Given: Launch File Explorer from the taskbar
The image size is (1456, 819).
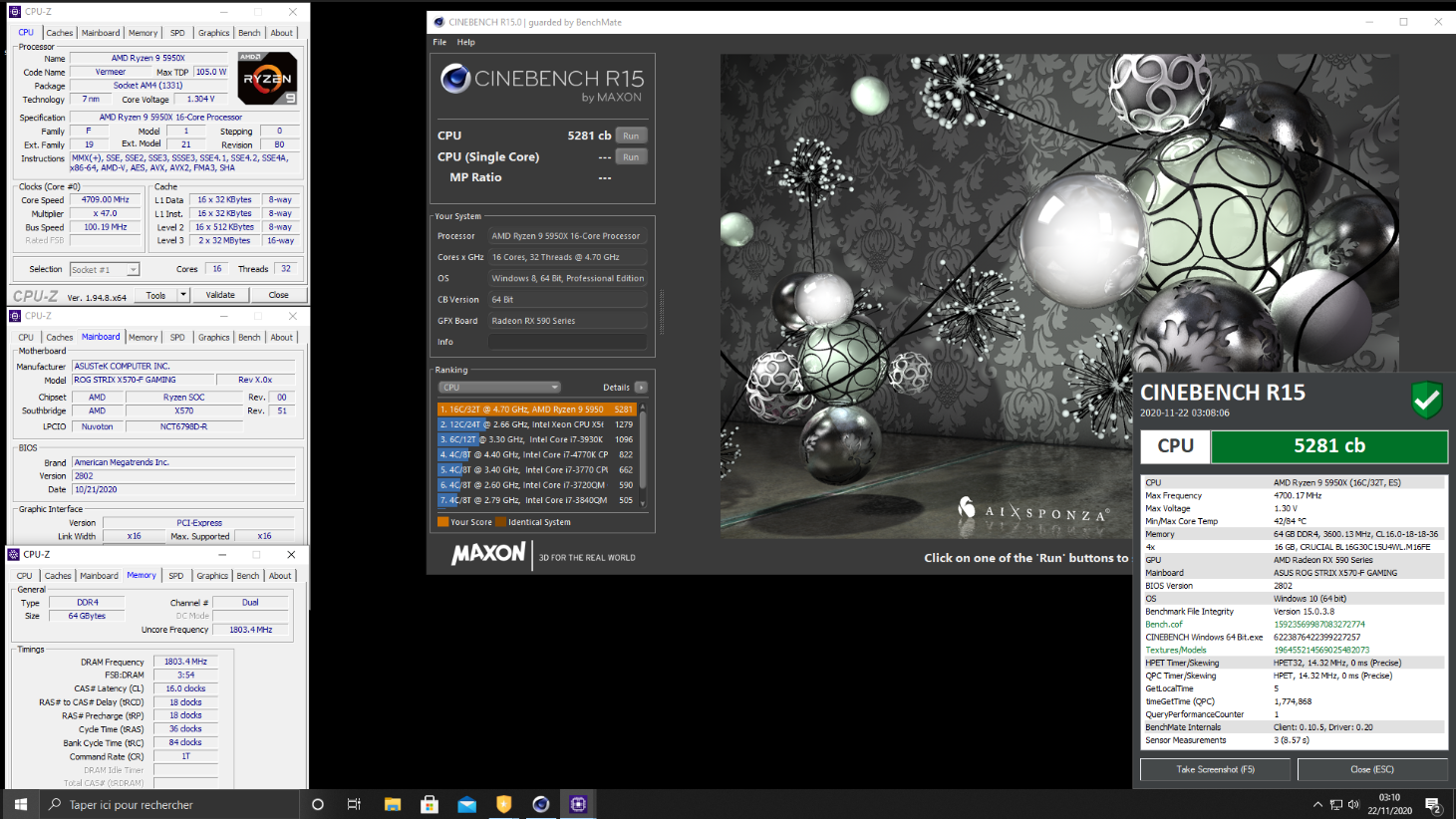Looking at the screenshot, I should [393, 804].
